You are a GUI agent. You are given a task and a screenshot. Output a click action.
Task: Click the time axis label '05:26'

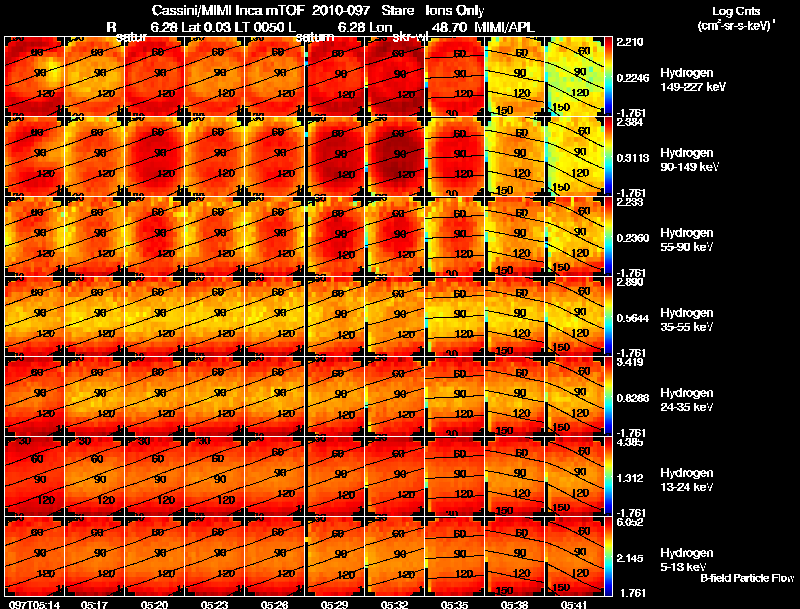coord(274,604)
